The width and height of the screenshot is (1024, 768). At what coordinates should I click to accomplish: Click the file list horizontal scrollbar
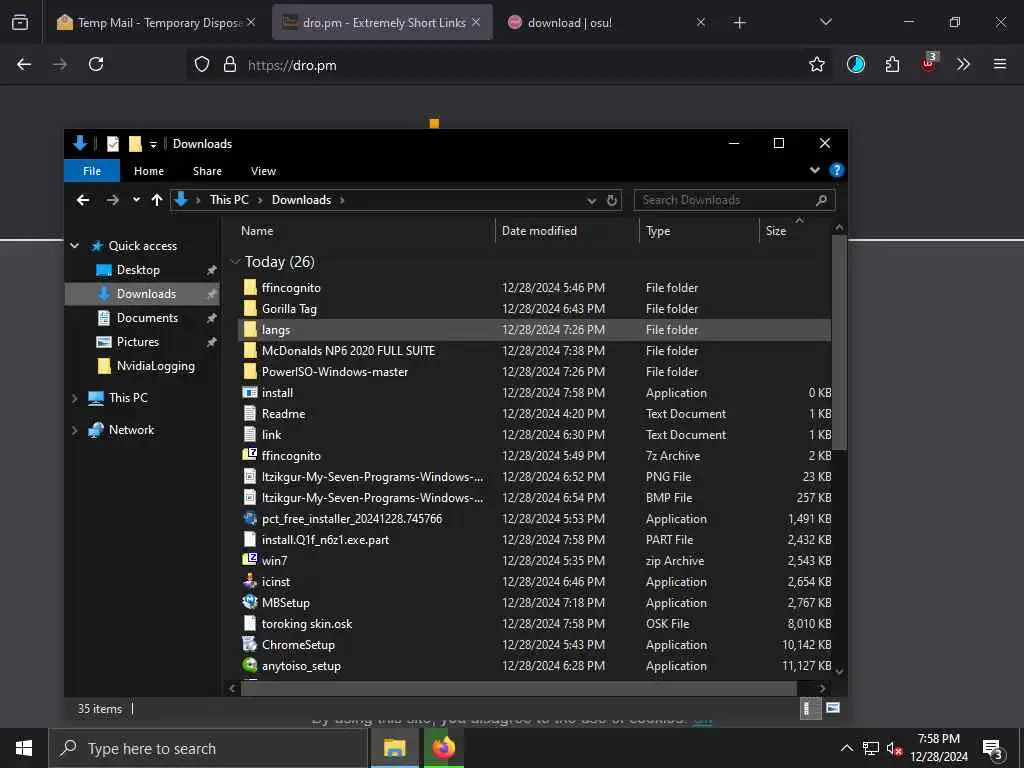click(519, 688)
